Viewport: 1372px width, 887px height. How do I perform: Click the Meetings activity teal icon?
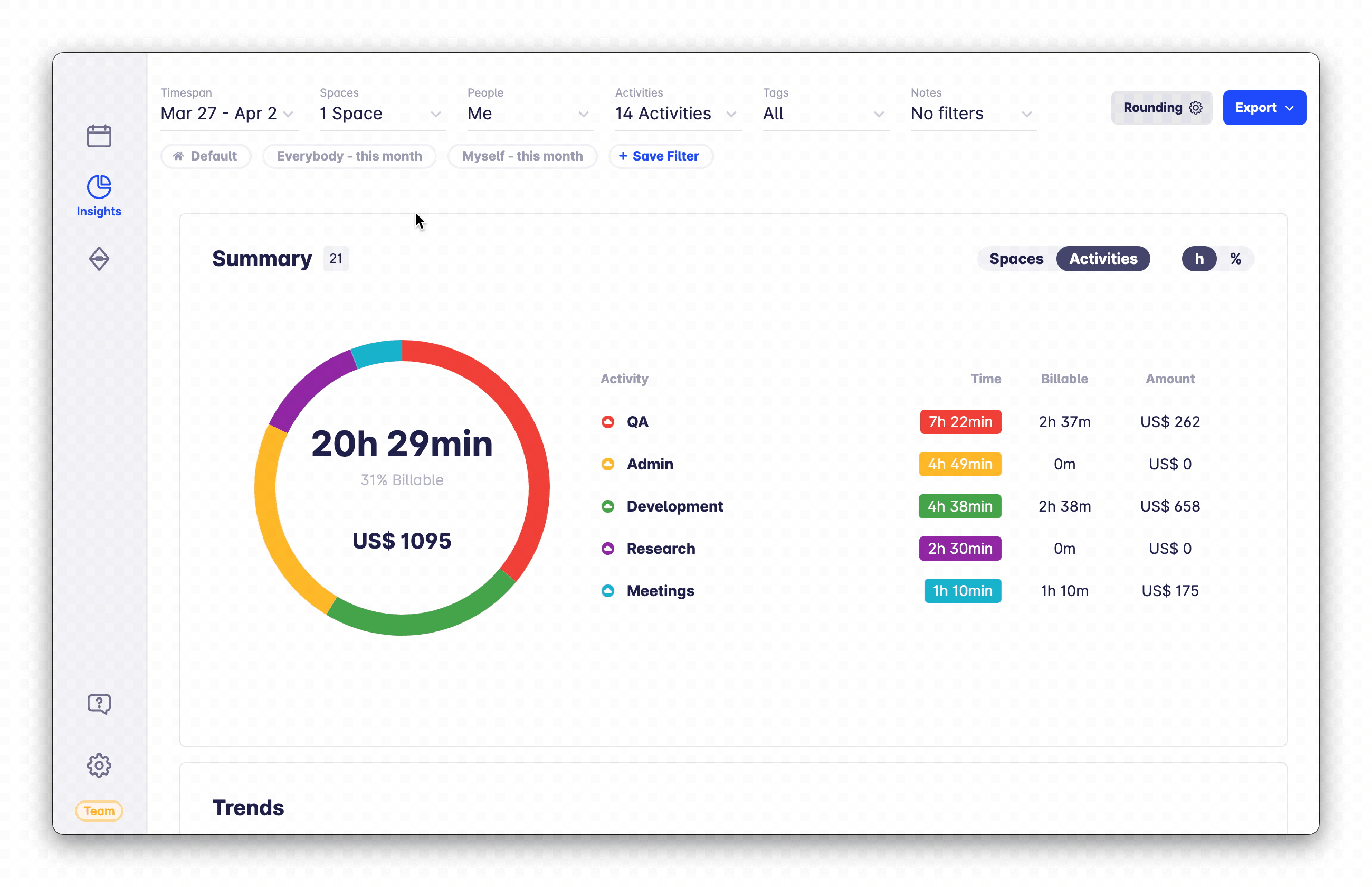coord(608,591)
